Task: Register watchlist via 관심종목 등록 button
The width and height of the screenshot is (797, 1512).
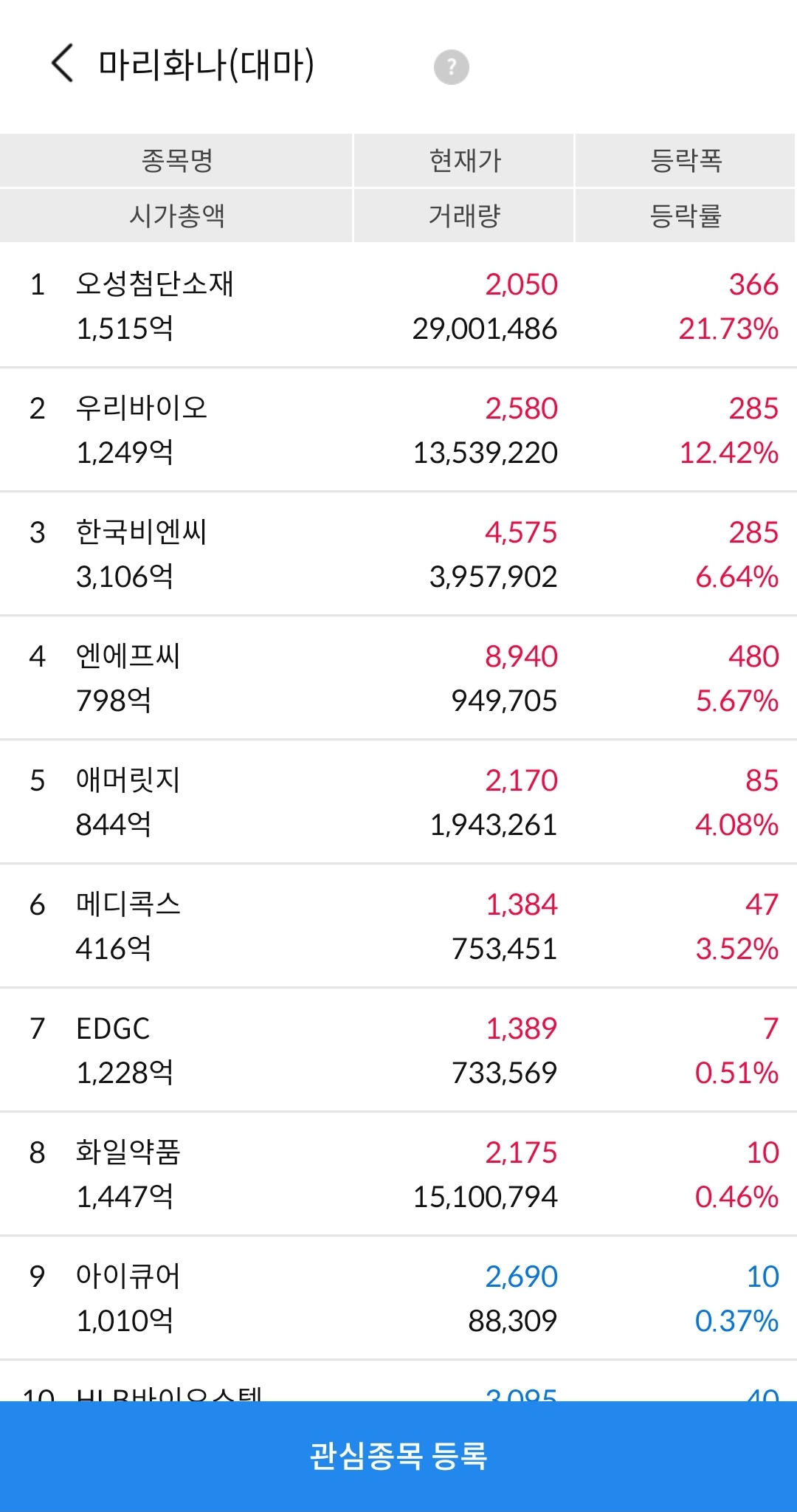Action: click(398, 1456)
